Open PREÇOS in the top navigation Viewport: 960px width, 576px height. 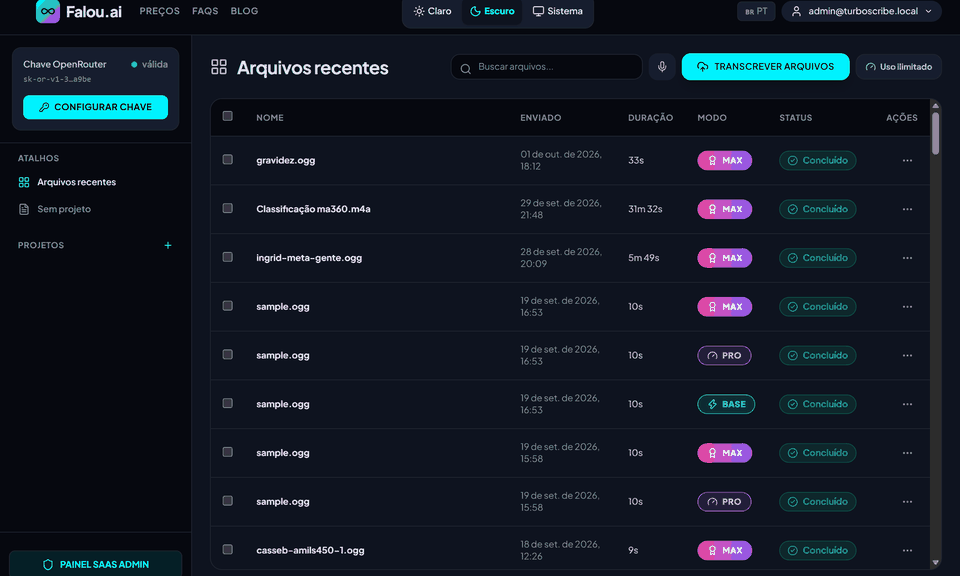coord(160,11)
